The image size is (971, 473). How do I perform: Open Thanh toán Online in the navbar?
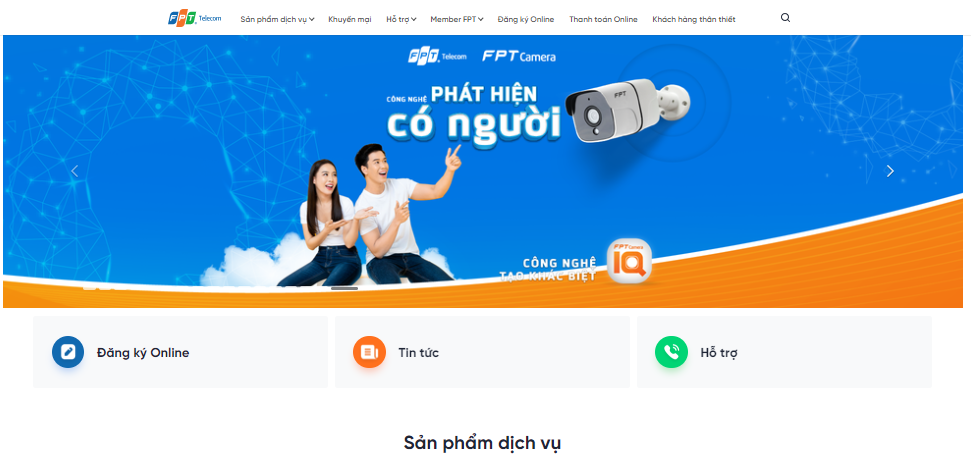pos(603,19)
